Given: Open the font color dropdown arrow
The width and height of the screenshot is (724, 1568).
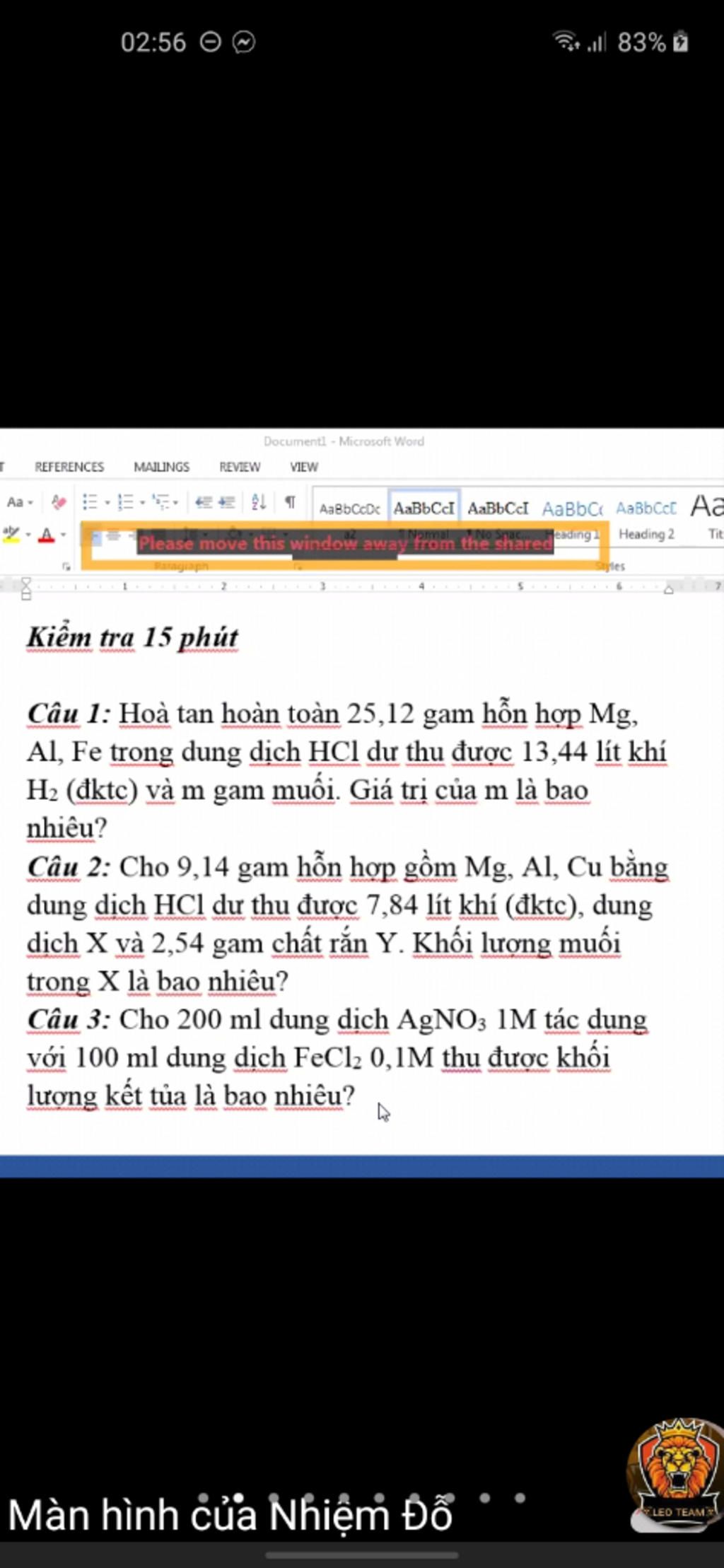Looking at the screenshot, I should click(63, 535).
